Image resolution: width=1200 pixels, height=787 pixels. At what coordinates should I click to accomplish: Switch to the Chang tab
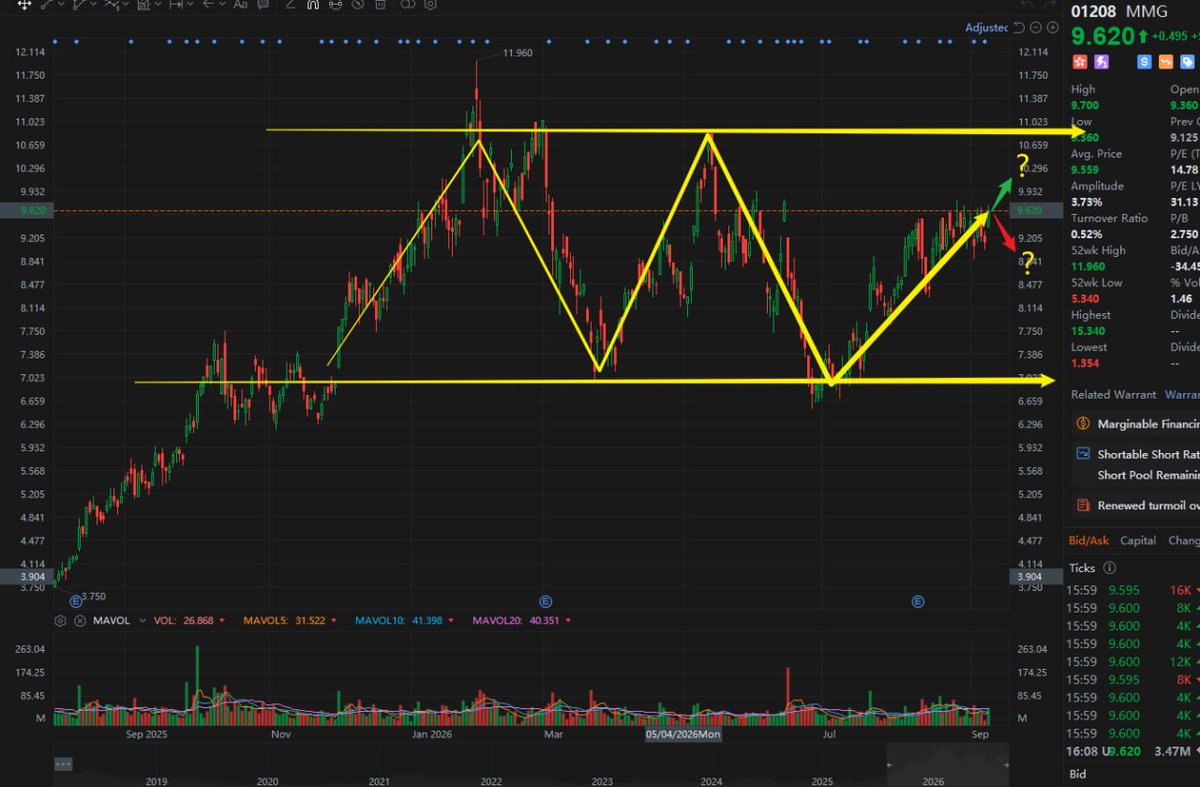1183,540
